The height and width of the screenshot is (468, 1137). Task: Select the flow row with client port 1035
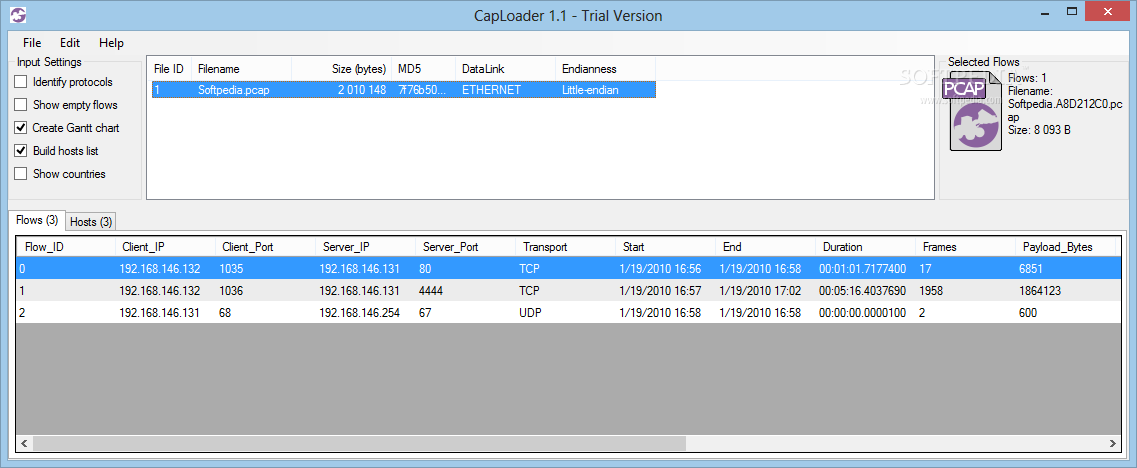click(x=569, y=268)
